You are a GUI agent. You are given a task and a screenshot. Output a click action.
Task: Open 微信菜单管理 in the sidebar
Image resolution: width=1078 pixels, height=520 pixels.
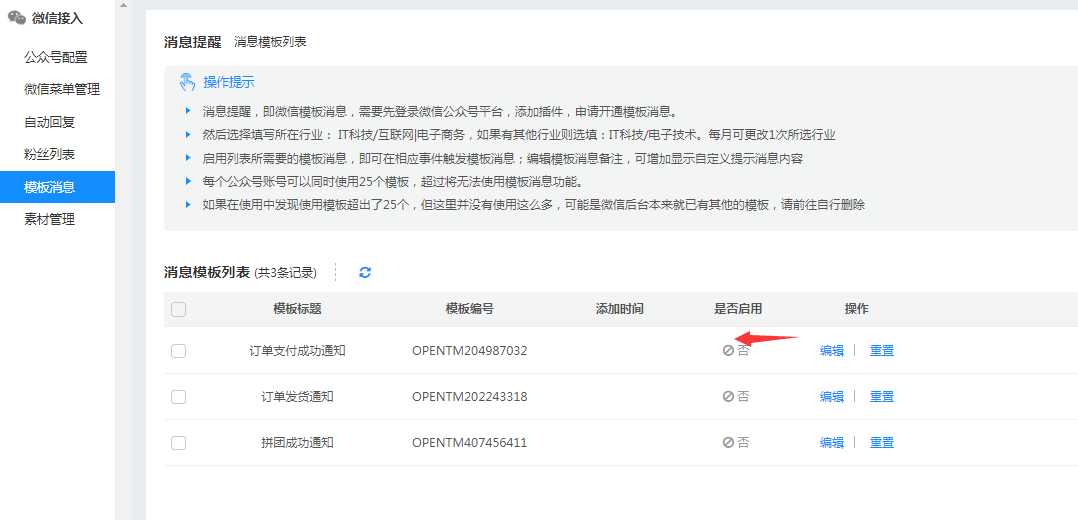[x=62, y=89]
